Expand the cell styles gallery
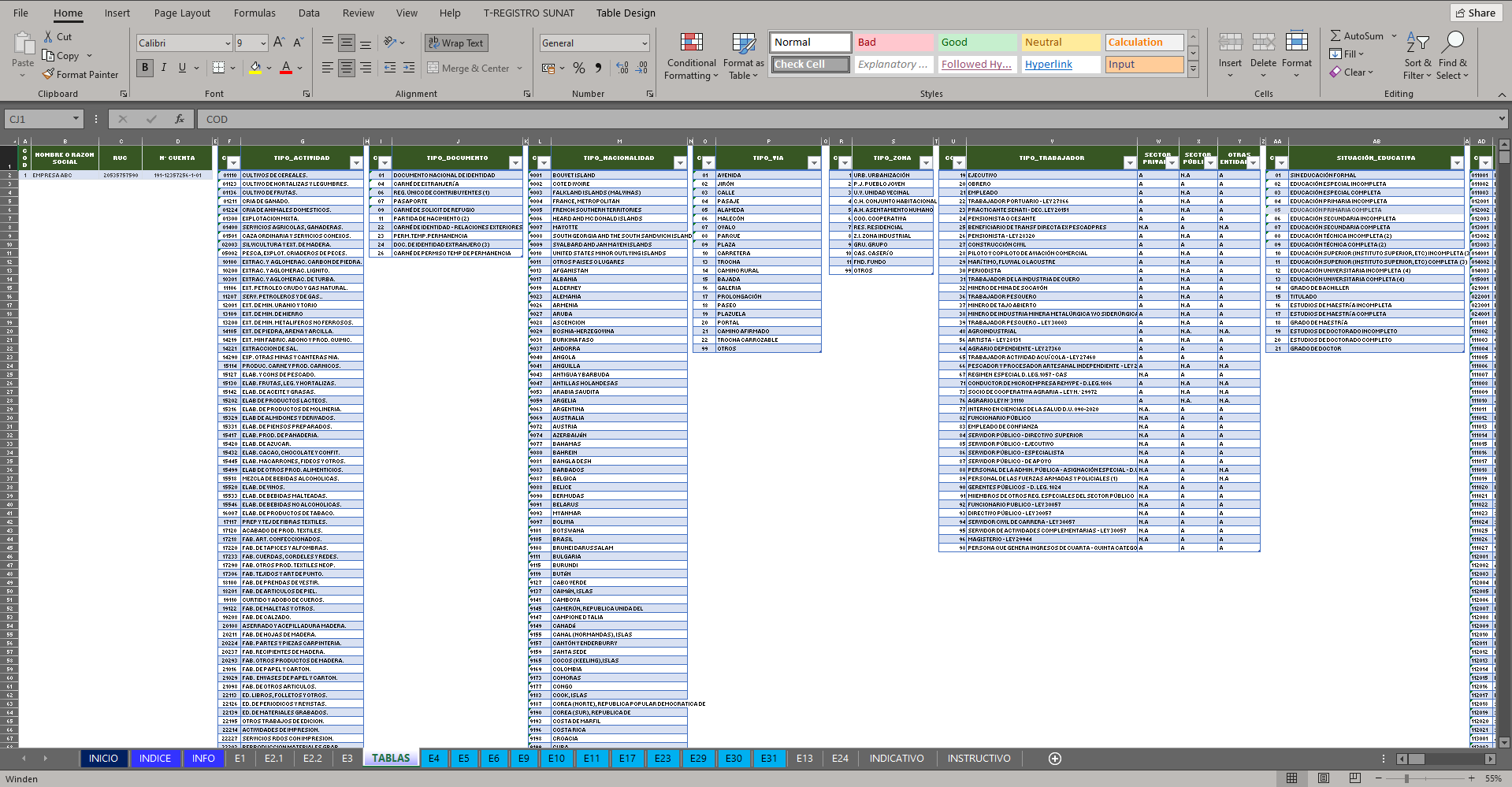The width and height of the screenshot is (1512, 787). (1194, 69)
